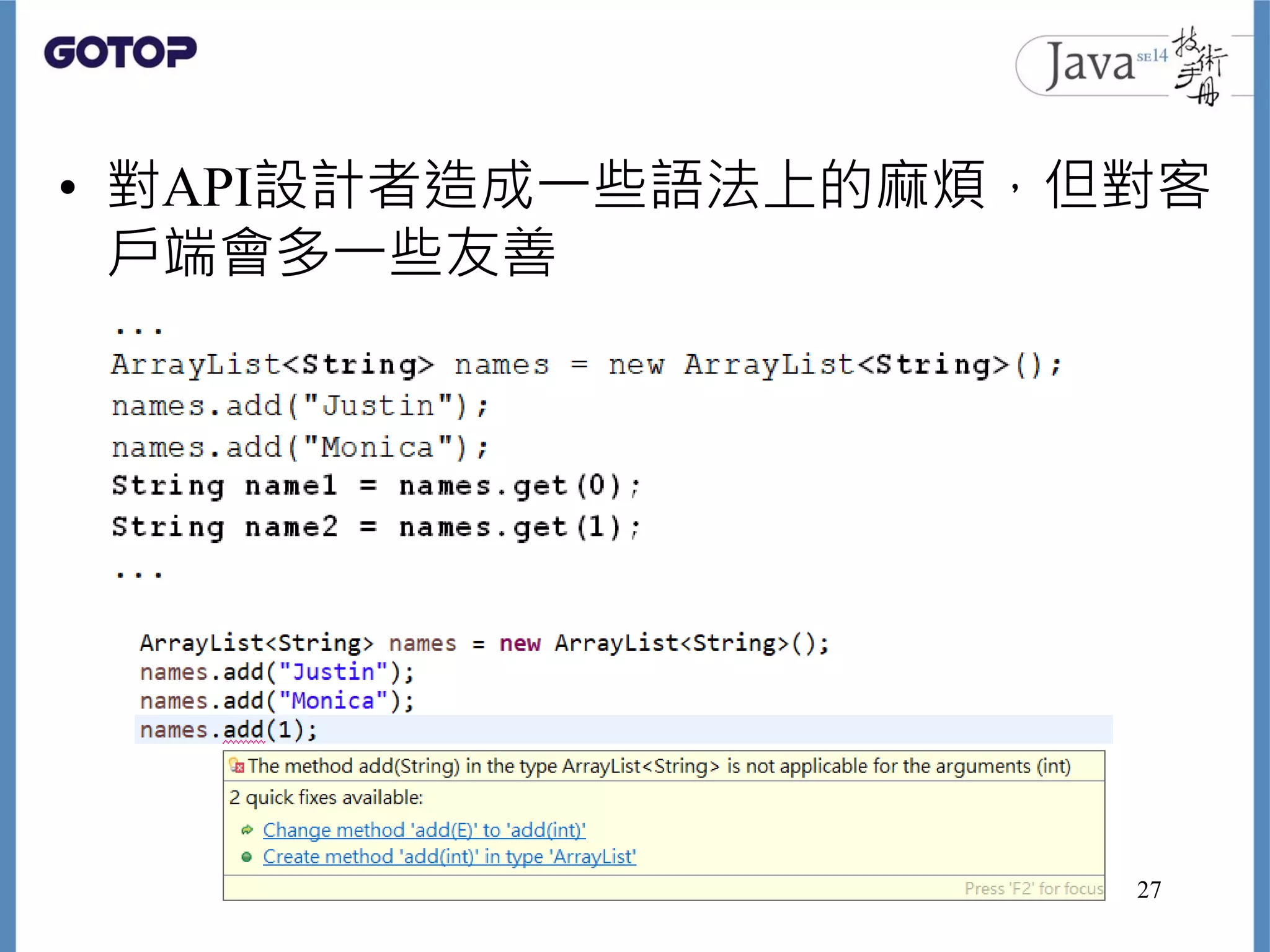
Task: Click 'String name1 = names.get(0);' line
Action: pos(375,485)
